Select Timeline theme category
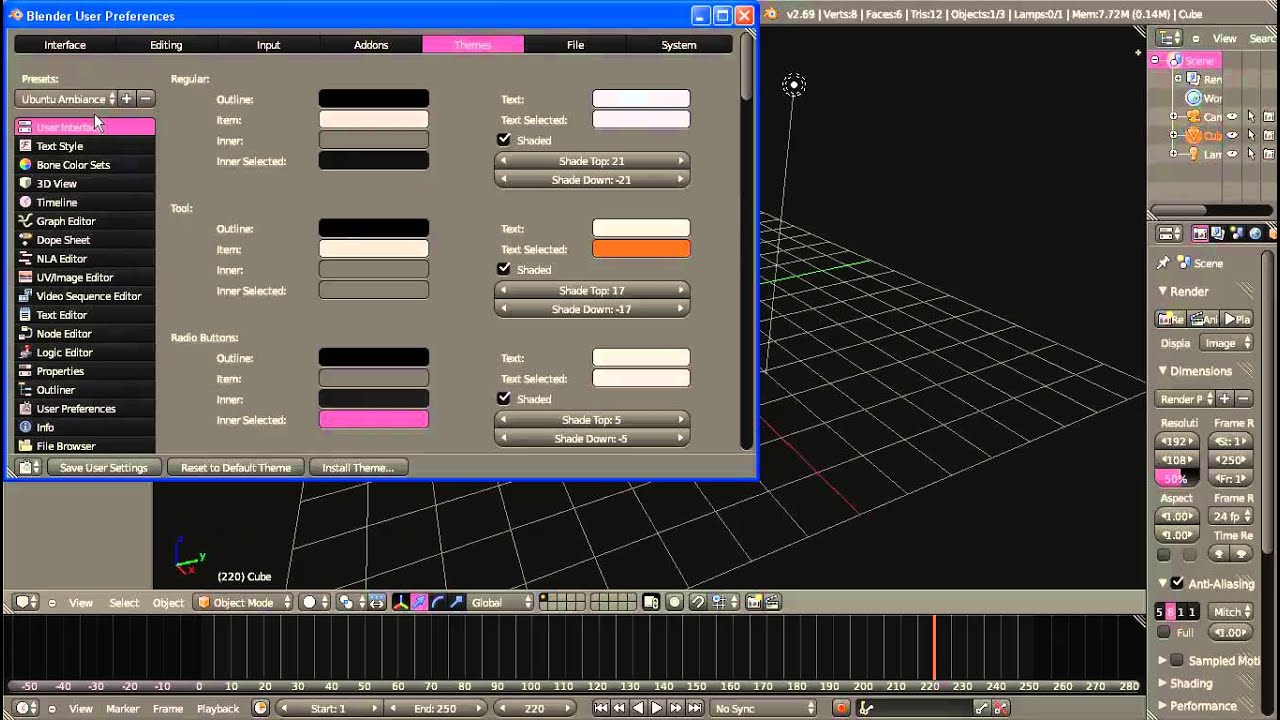Screen dimensions: 1280x720 click(85, 202)
